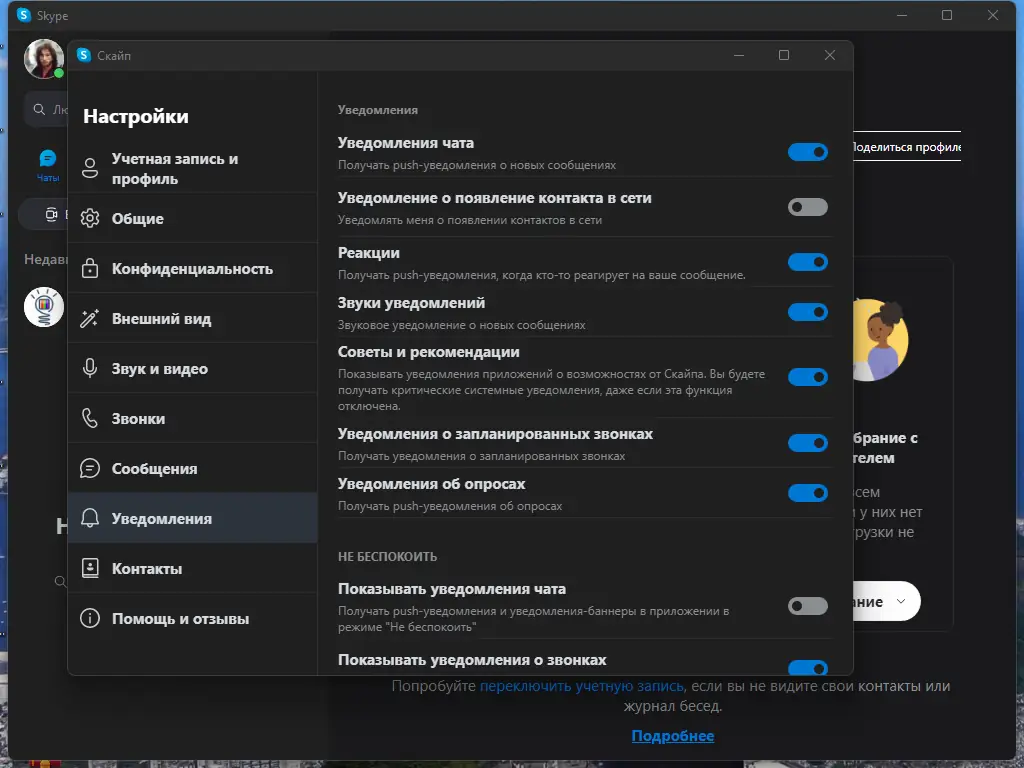The height and width of the screenshot is (768, 1024).
Task: Click the Настройки heading
Action: point(136,116)
